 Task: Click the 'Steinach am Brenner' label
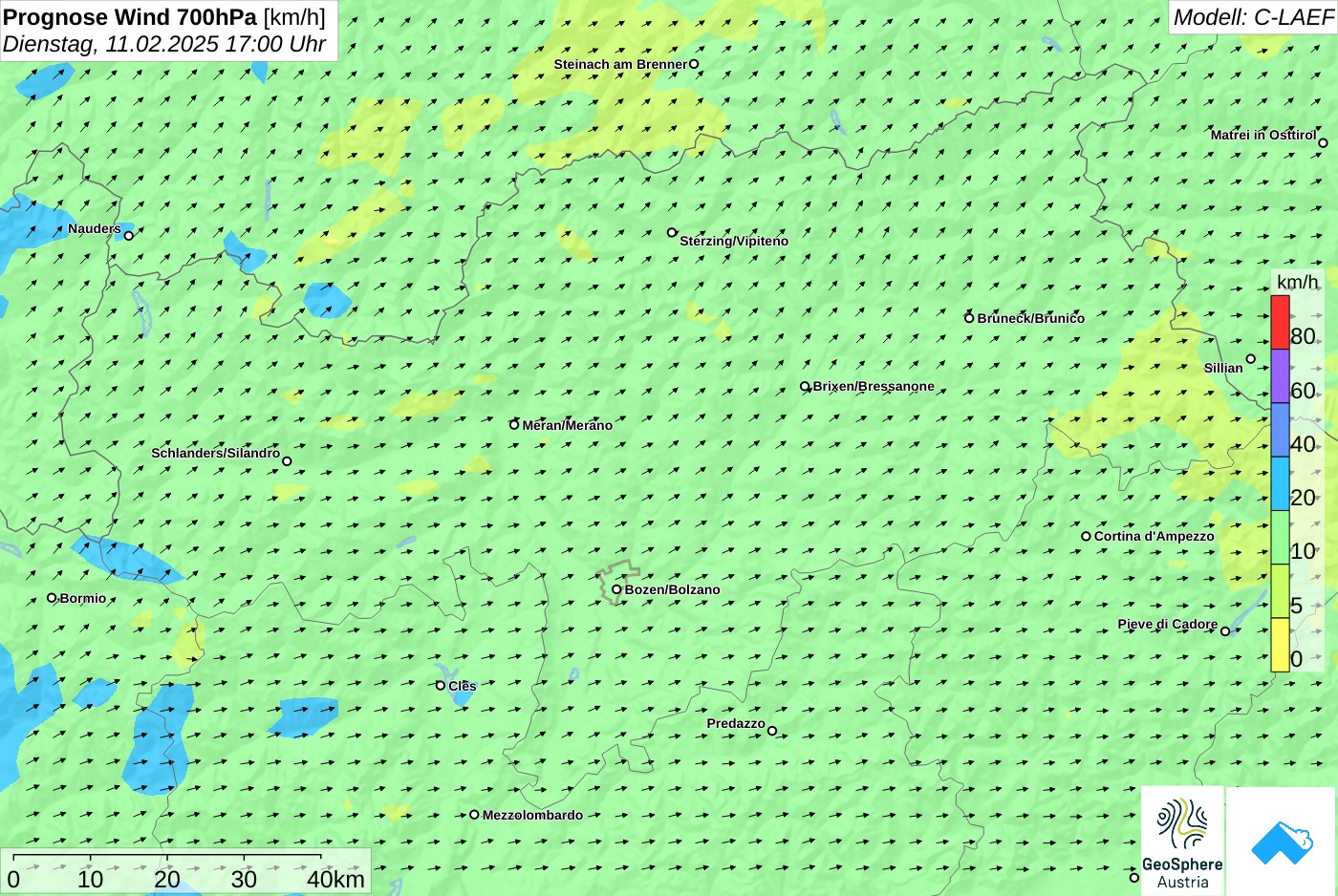click(620, 64)
